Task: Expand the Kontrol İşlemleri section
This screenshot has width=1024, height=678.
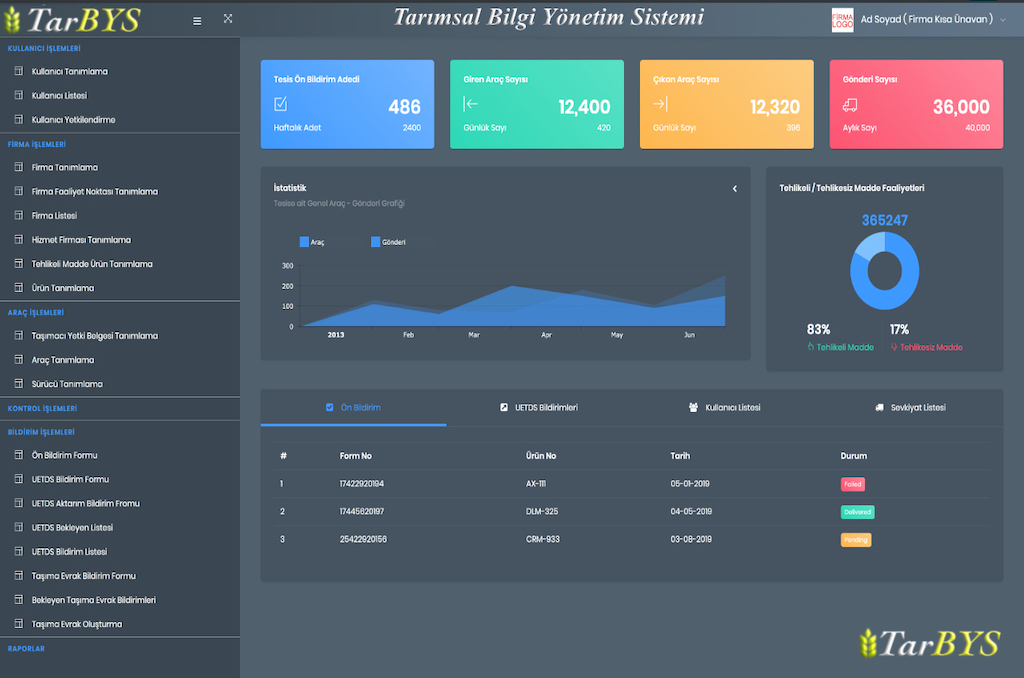Action: click(x=42, y=408)
